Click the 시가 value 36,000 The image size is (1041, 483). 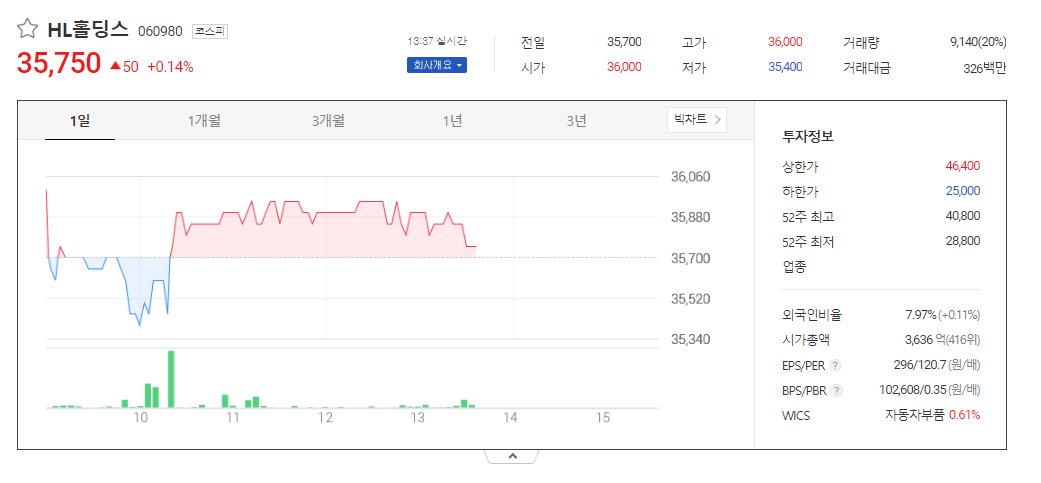624,67
